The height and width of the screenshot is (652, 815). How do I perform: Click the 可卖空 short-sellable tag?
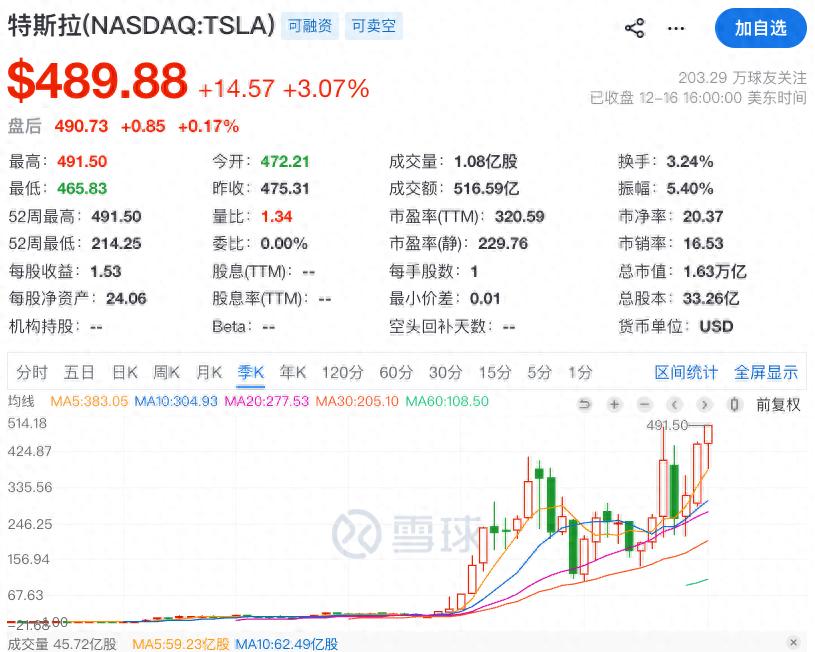coord(373,26)
